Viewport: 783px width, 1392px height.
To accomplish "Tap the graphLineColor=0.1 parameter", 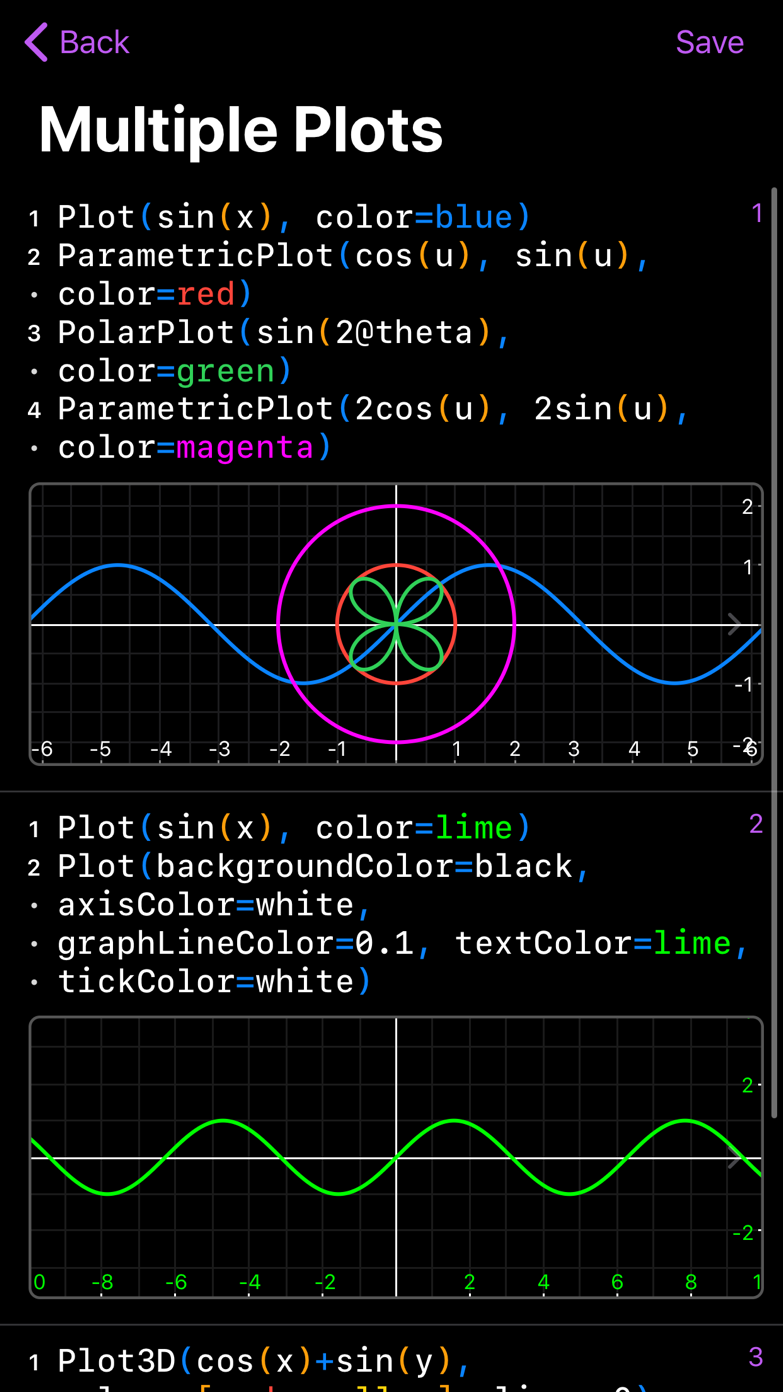I will [x=235, y=943].
